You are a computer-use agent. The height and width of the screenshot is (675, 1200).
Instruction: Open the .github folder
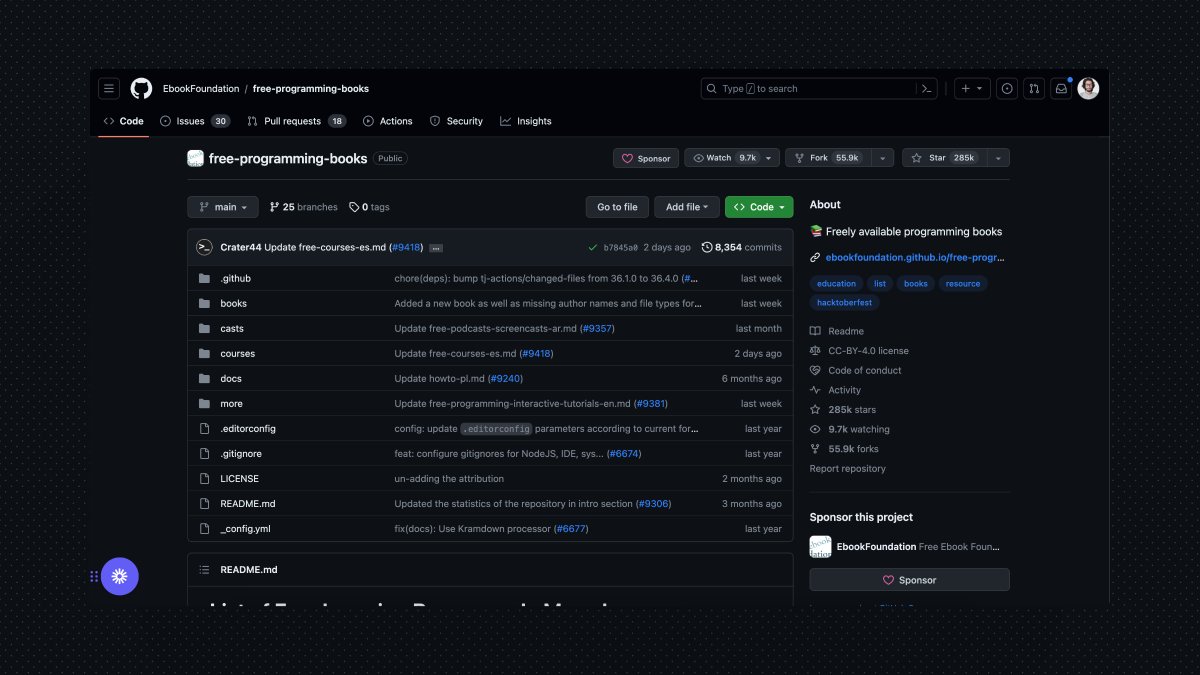point(235,278)
